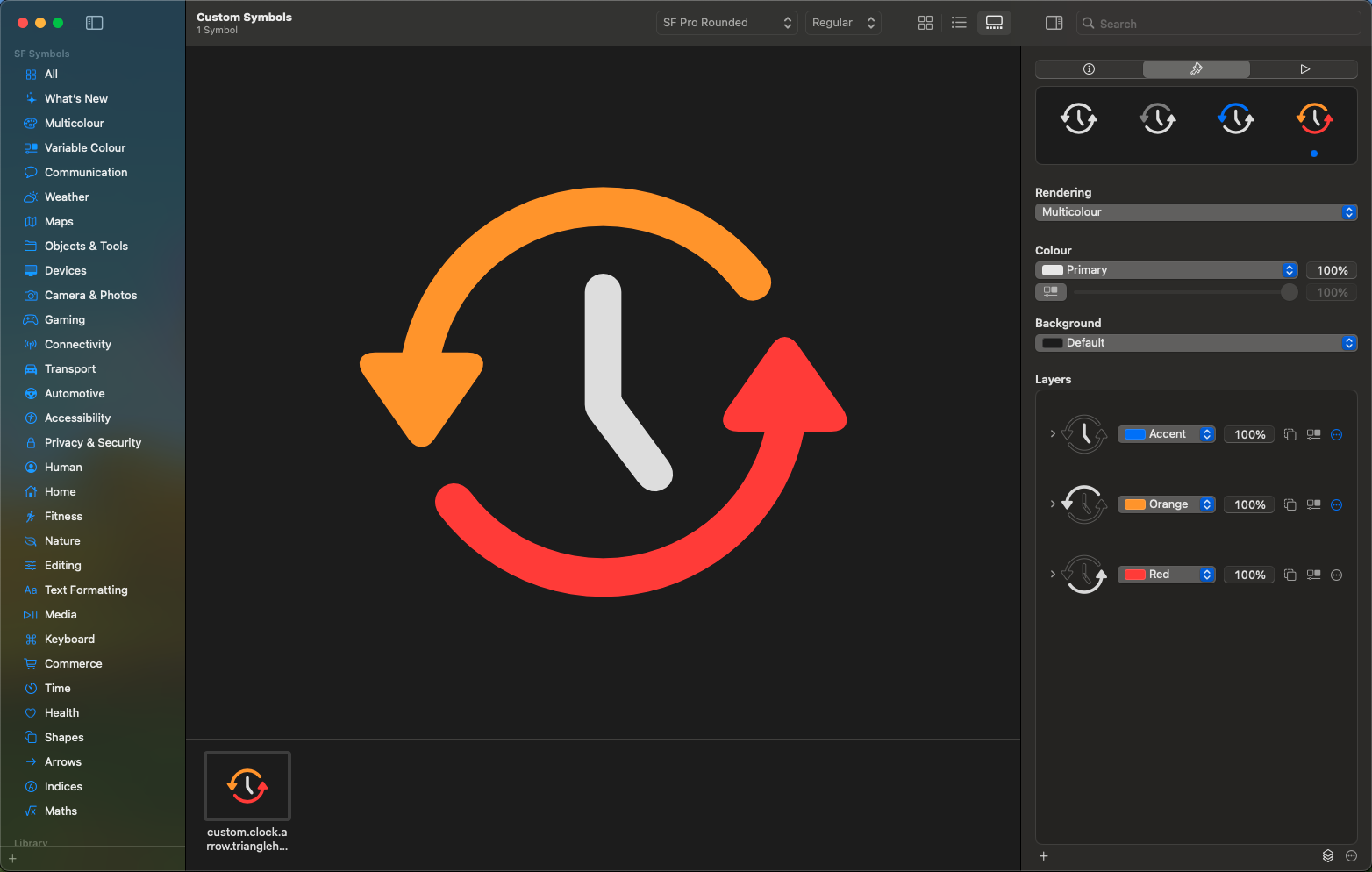The image size is (1372, 872).
Task: Toggle variable colour for Orange layer
Action: (1313, 504)
